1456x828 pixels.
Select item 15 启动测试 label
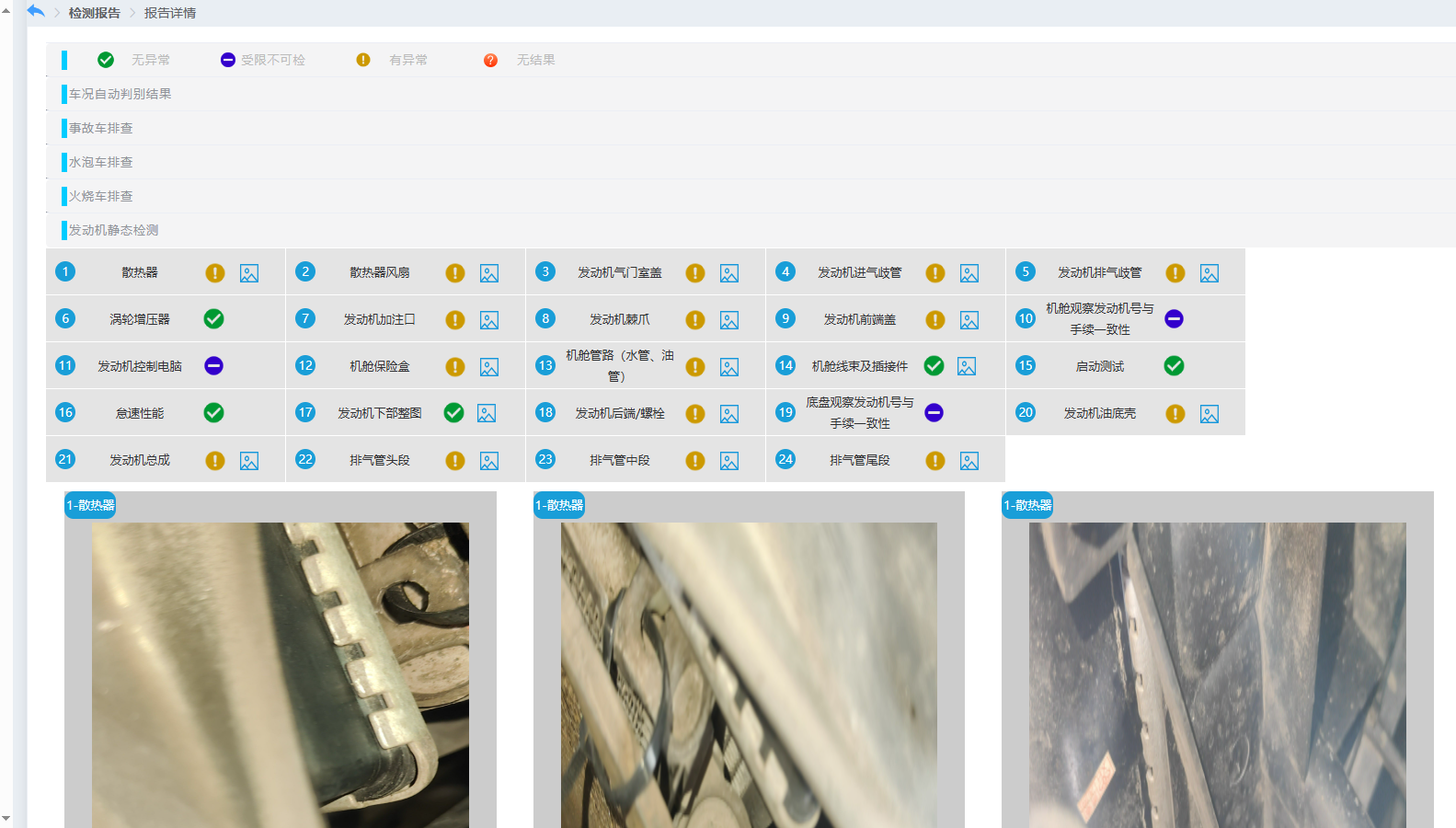tap(1100, 366)
